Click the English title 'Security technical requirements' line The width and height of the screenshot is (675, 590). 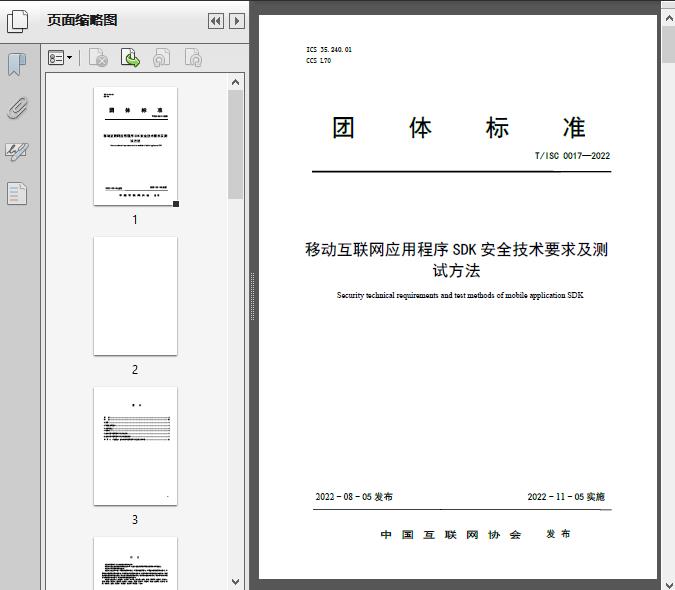click(460, 295)
